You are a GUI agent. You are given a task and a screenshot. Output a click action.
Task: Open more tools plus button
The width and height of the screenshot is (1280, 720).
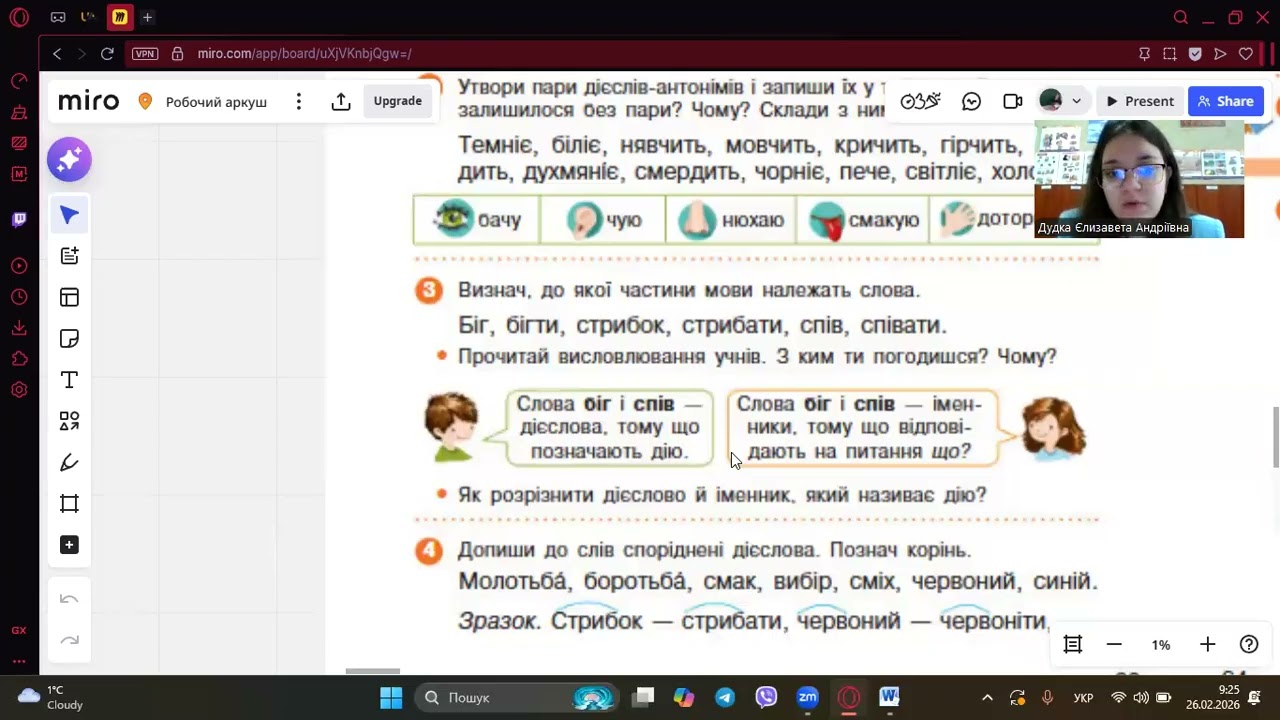[69, 545]
